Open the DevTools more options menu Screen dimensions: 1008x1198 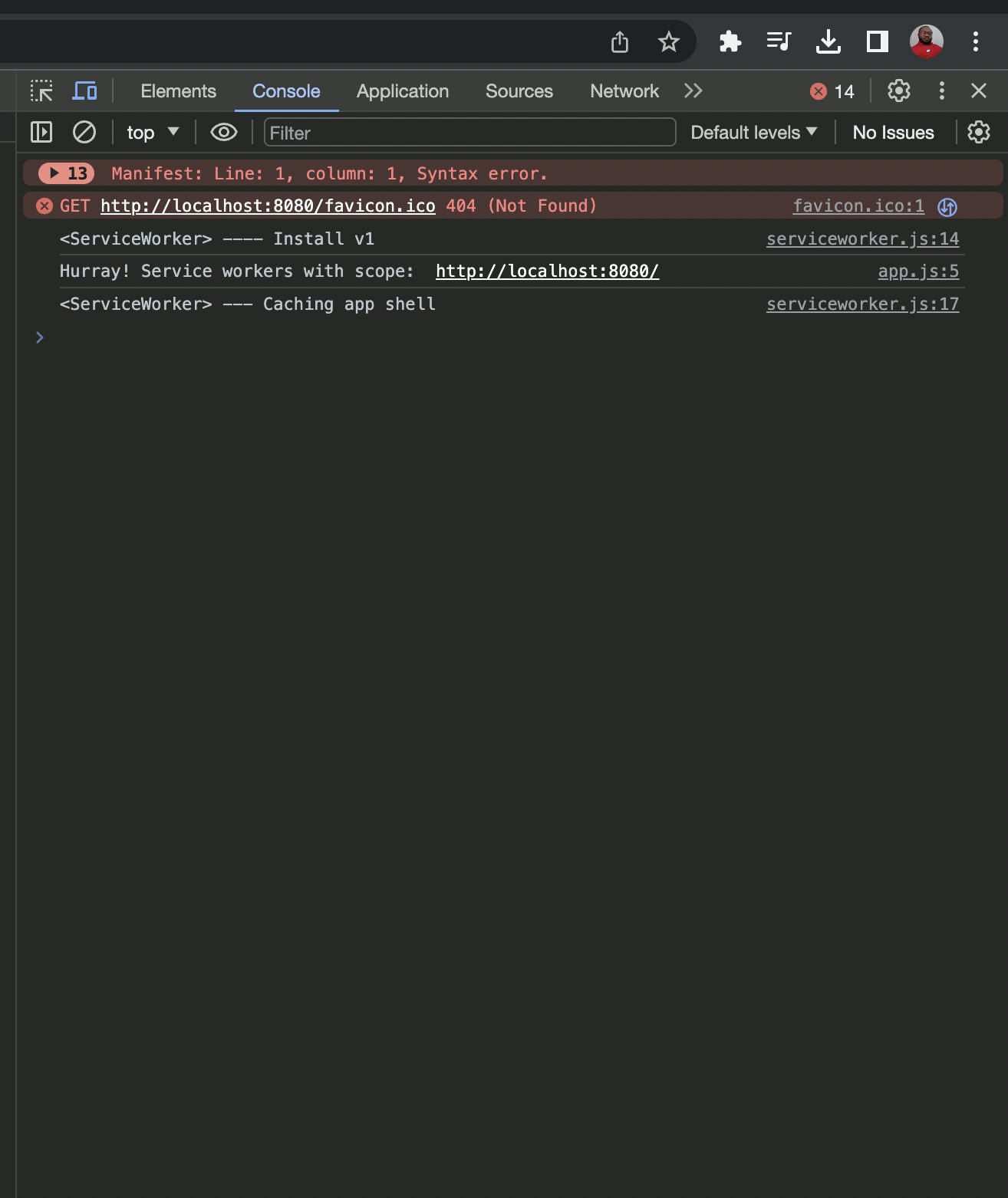[941, 91]
